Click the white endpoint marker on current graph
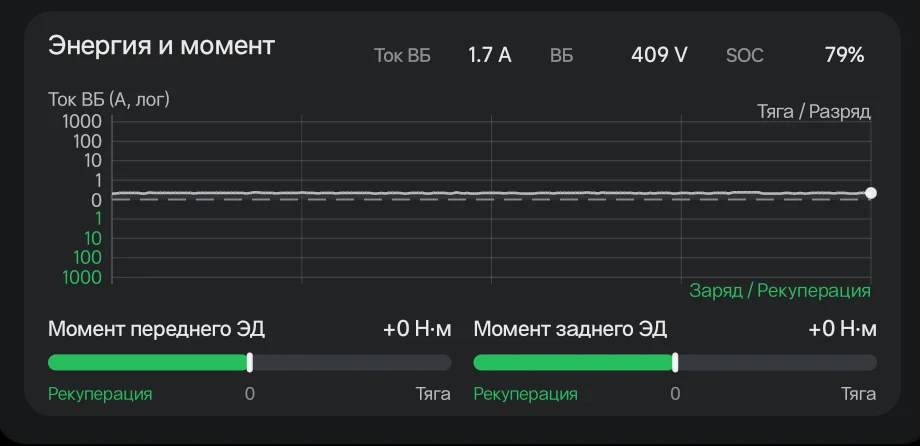 pyautogui.click(x=871, y=193)
